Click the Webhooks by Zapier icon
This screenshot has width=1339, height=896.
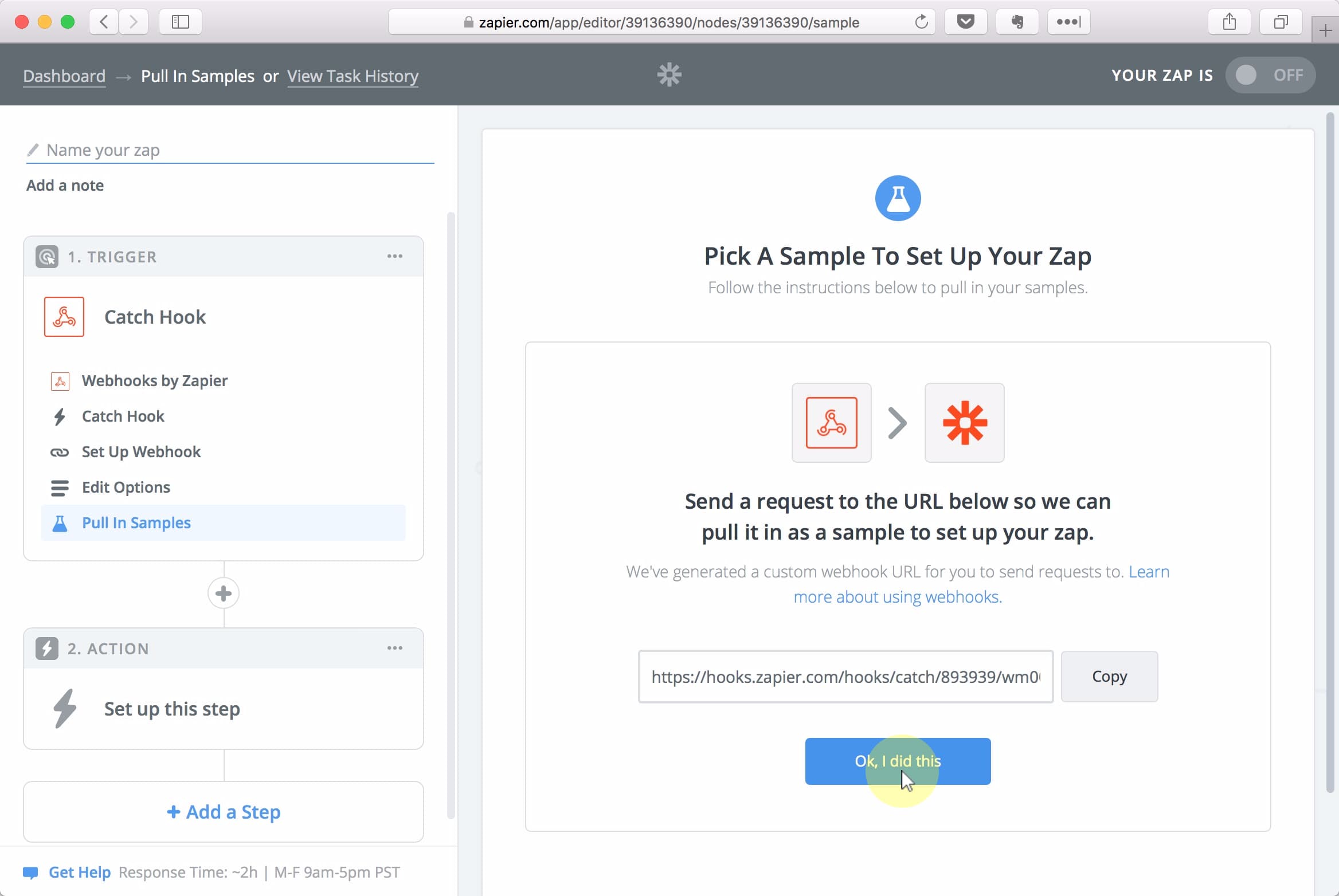pos(59,380)
